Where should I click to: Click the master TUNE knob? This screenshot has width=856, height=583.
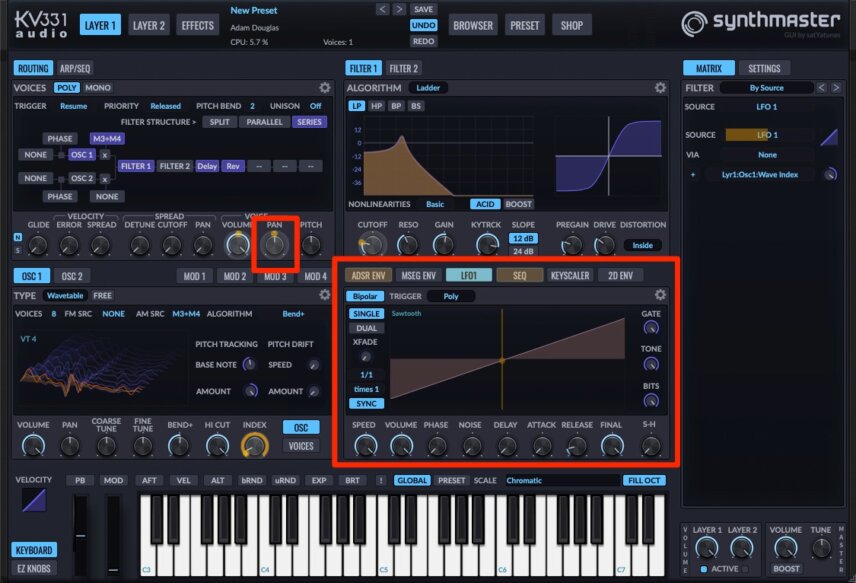click(x=821, y=548)
